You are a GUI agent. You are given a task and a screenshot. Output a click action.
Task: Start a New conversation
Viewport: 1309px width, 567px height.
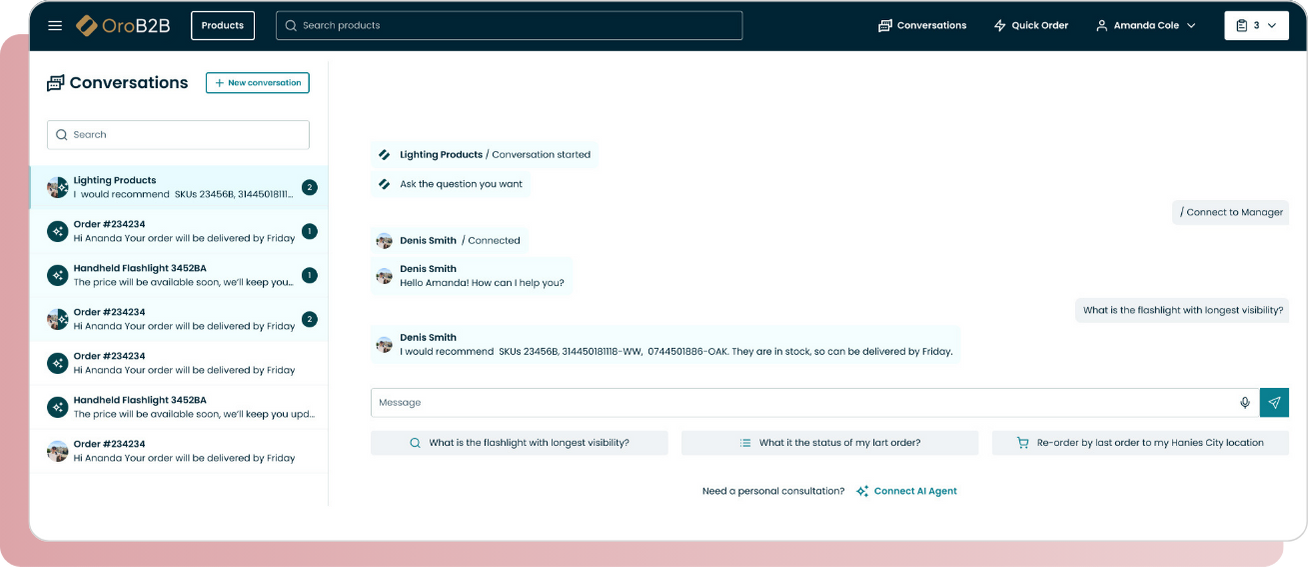[x=258, y=83]
